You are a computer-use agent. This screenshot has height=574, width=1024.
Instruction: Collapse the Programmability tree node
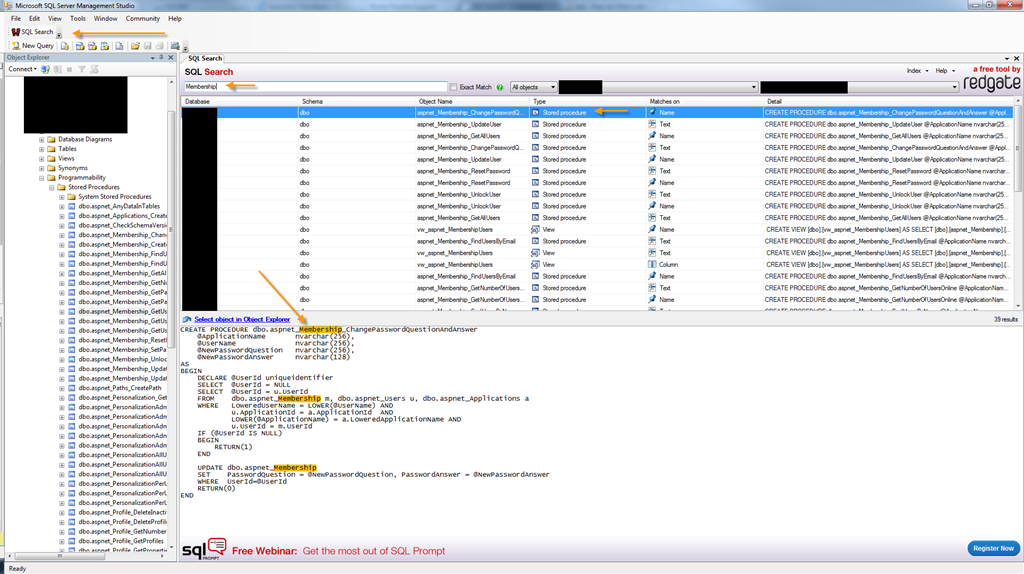[41, 178]
